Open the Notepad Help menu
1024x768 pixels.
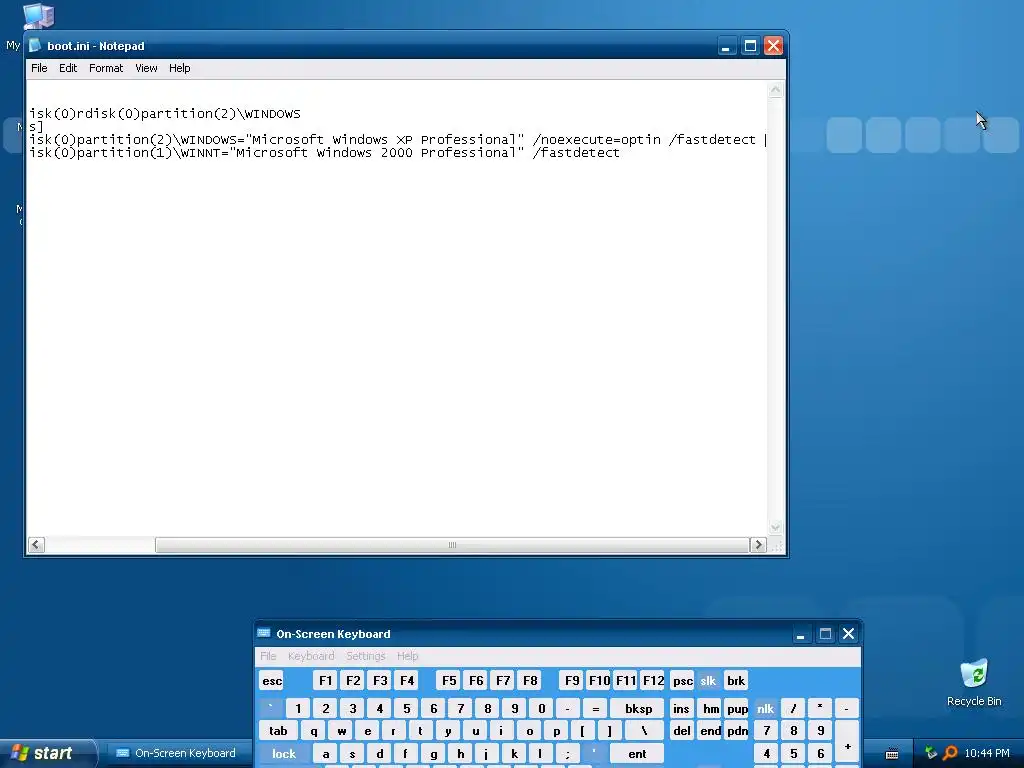pyautogui.click(x=180, y=68)
